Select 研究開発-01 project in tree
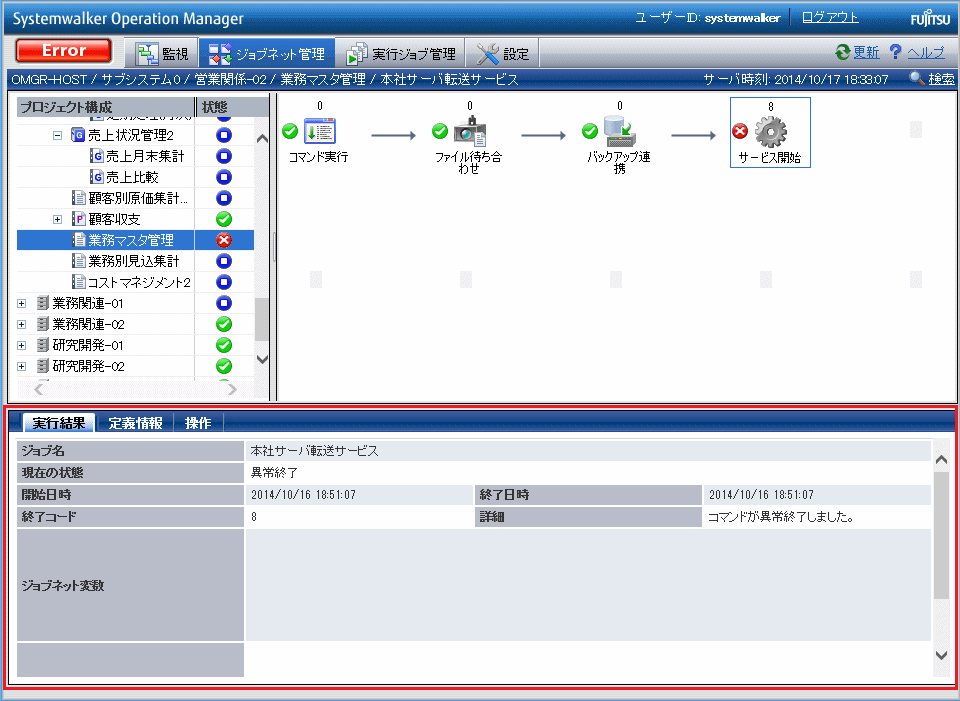This screenshot has width=960, height=701. (x=88, y=345)
